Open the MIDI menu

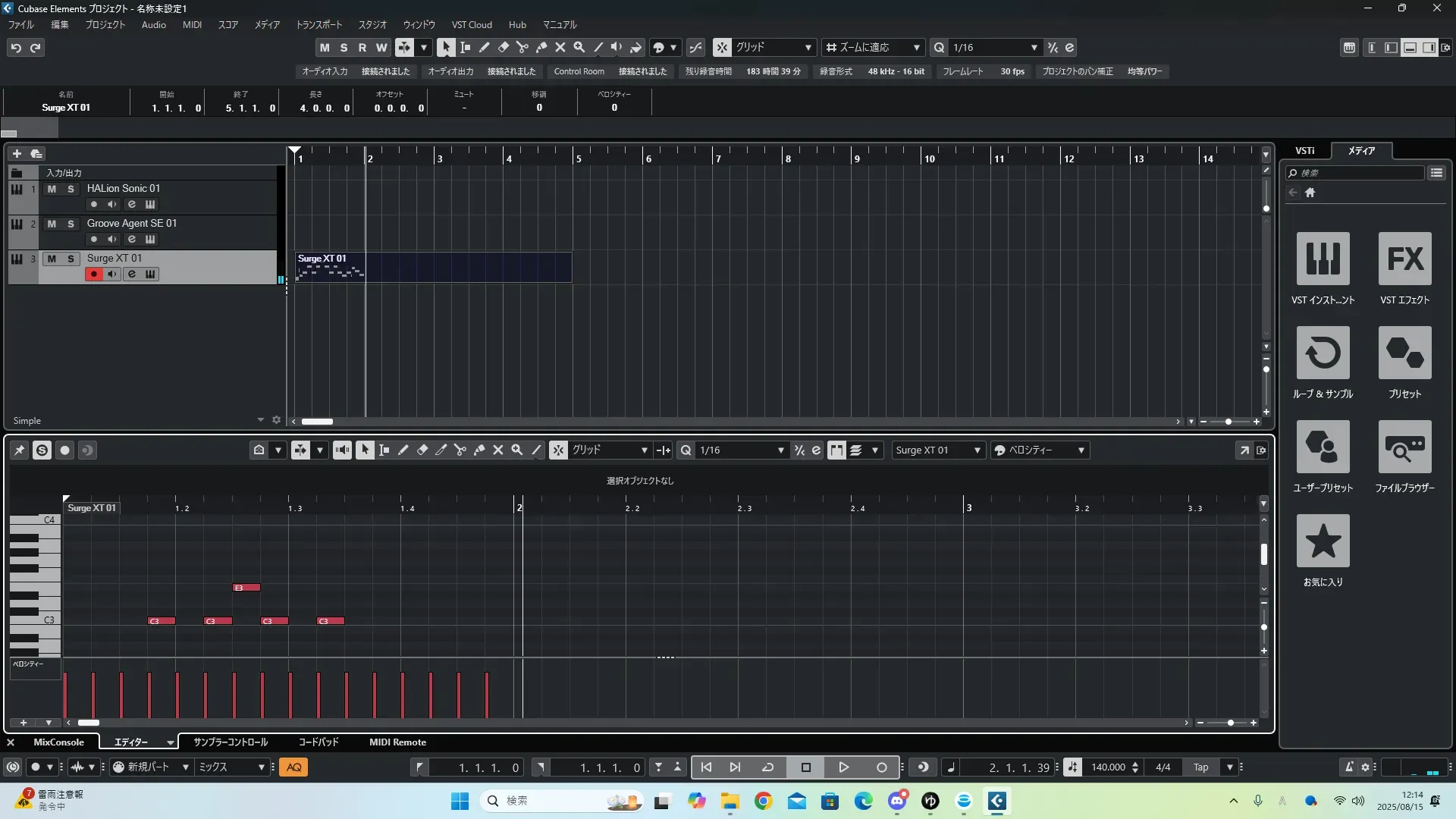(192, 25)
